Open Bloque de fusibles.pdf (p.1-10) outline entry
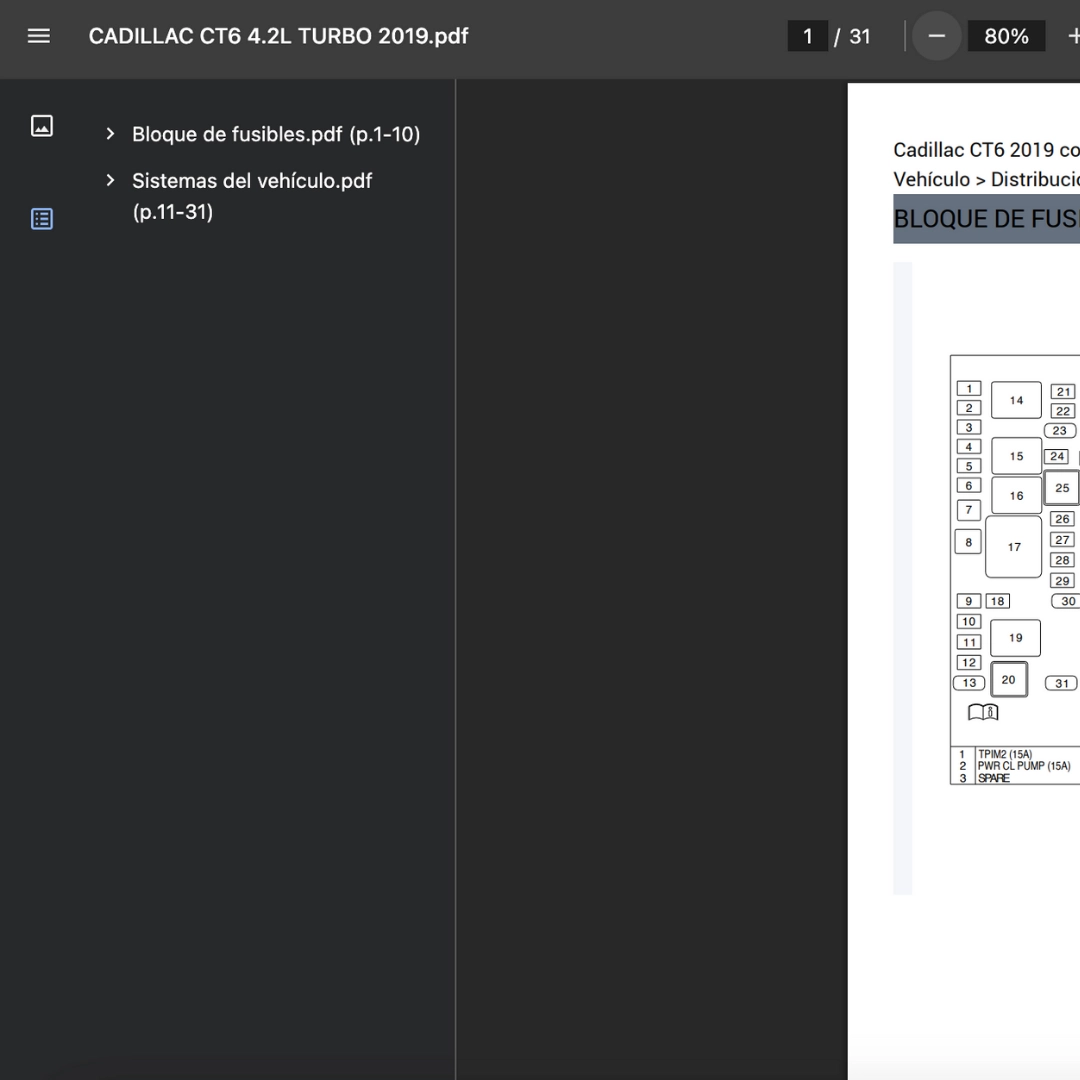Image resolution: width=1080 pixels, height=1080 pixels. [276, 134]
